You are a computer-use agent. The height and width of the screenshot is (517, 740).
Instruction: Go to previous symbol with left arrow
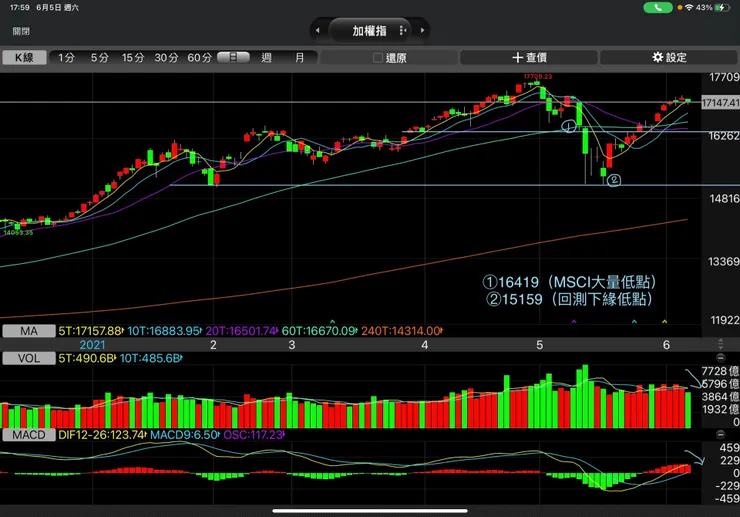(318, 30)
